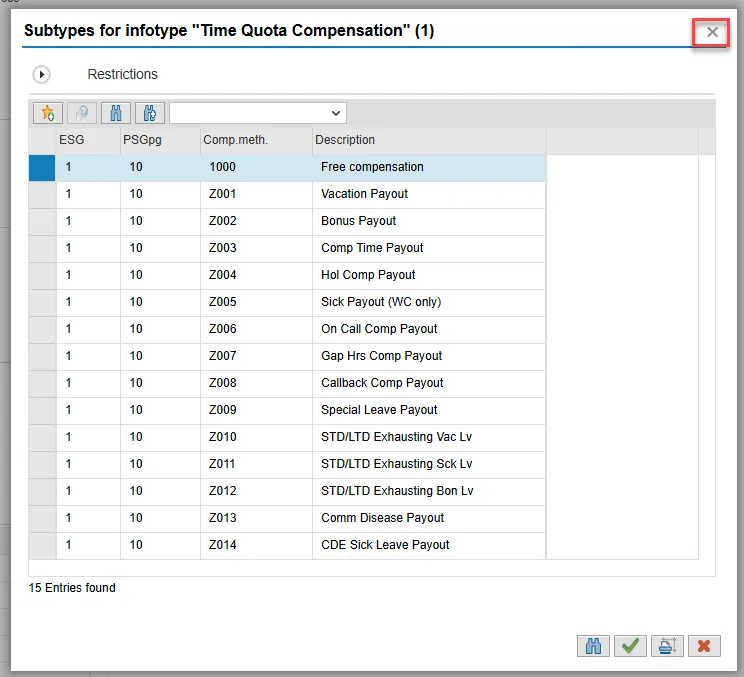Click the bottom-right binoculars search icon
The height and width of the screenshot is (677, 744).
click(x=593, y=646)
